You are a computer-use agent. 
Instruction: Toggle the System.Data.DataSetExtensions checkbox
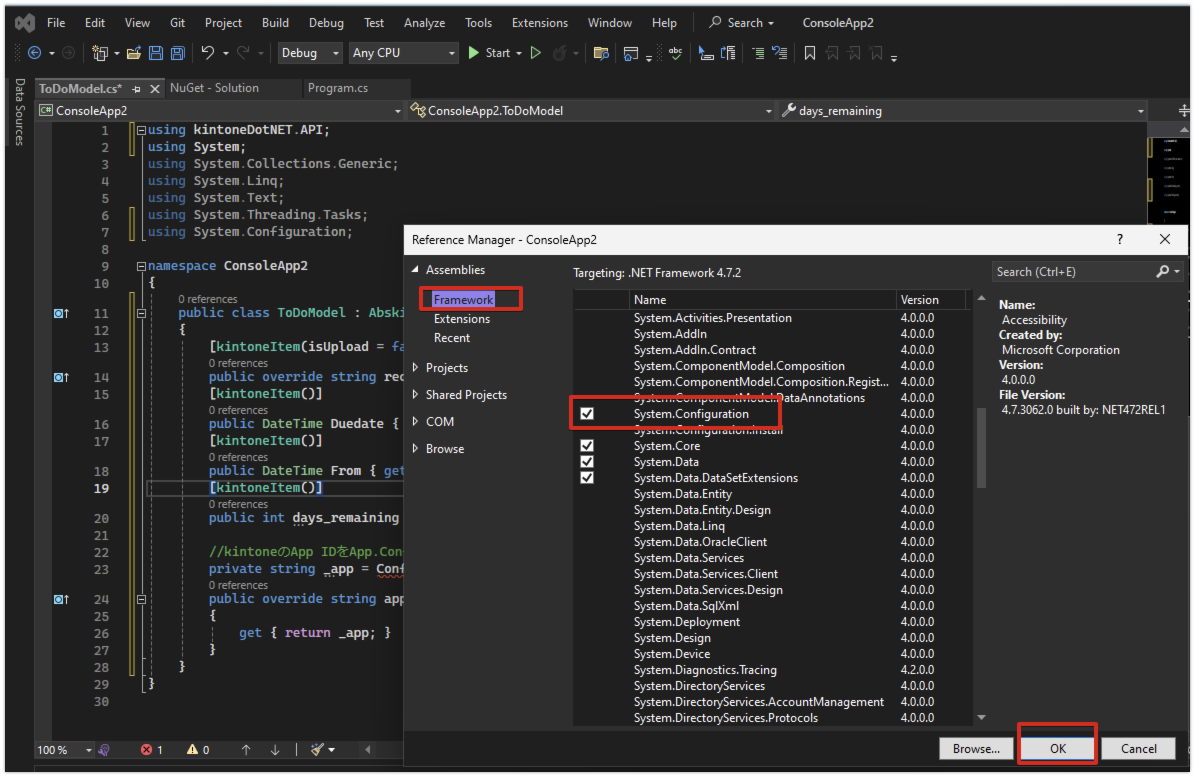tap(587, 478)
